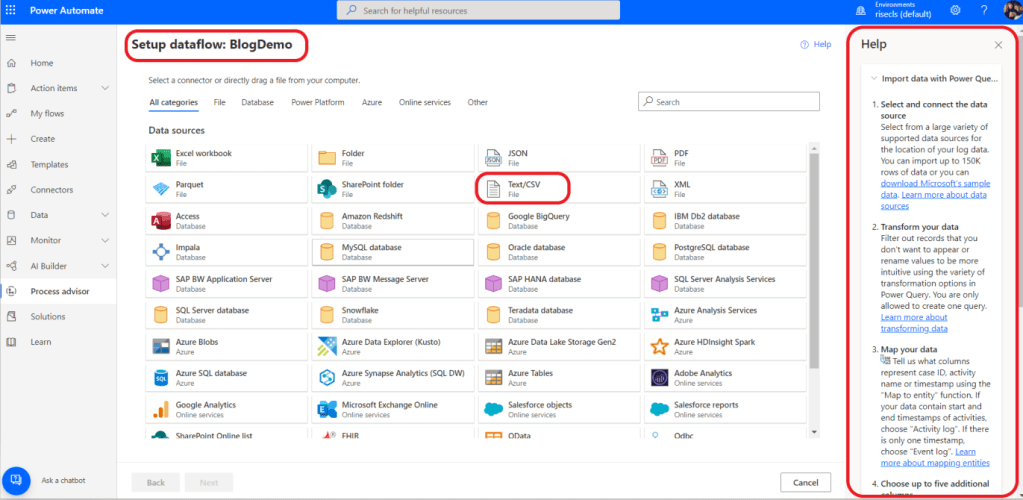1023x500 pixels.
Task: Switch to the Online services tab
Action: coord(424,102)
